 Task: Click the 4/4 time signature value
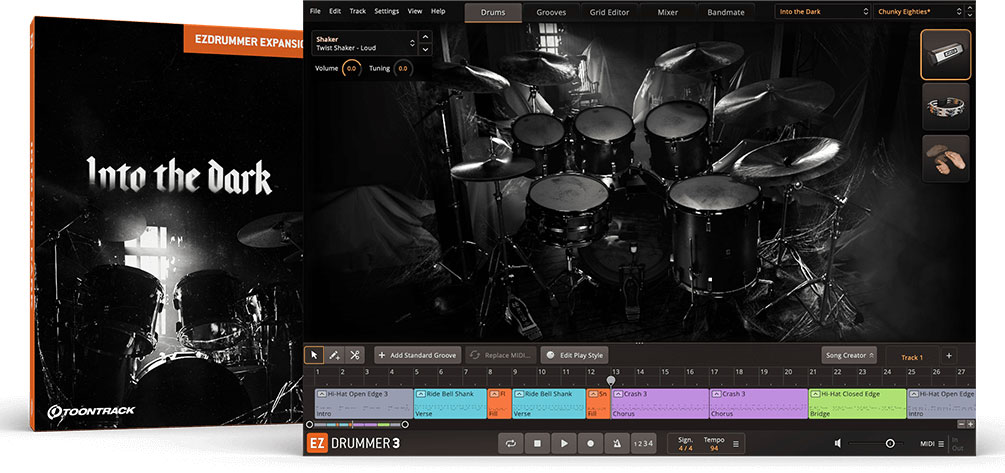click(685, 448)
